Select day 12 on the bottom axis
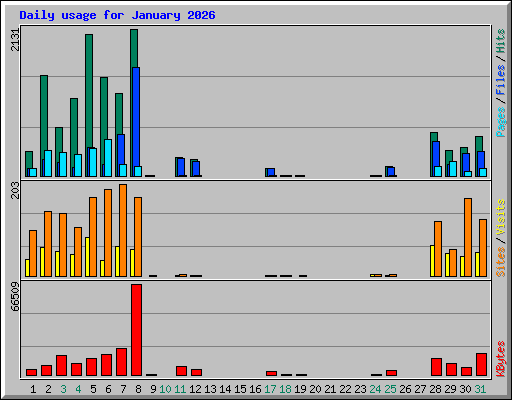The height and width of the screenshot is (400, 512). click(x=195, y=389)
